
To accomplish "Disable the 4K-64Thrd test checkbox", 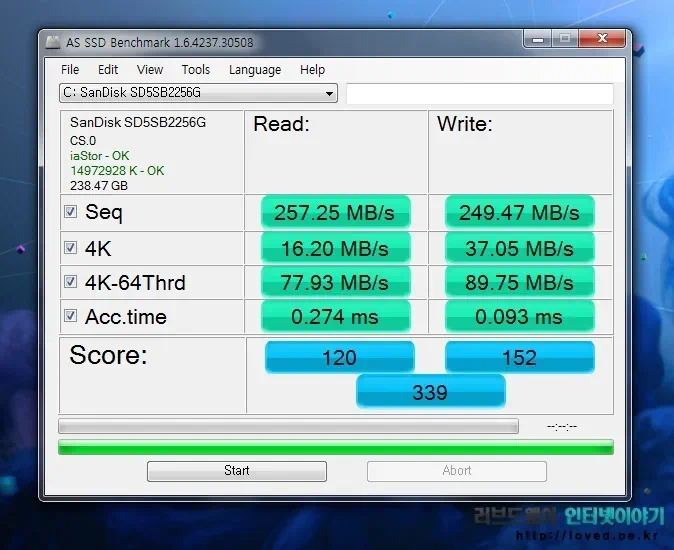I will pyautogui.click(x=71, y=282).
